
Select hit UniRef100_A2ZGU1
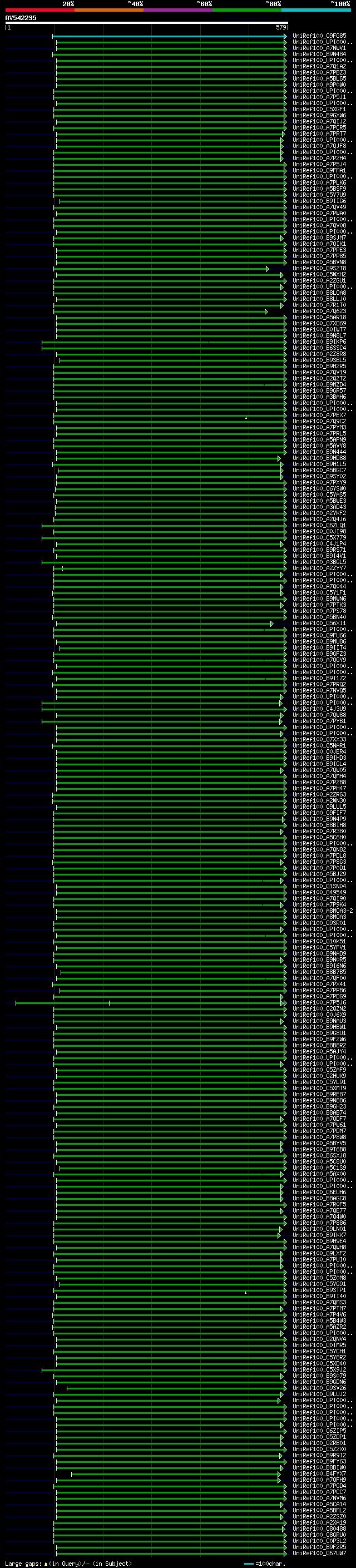[x=319, y=280]
